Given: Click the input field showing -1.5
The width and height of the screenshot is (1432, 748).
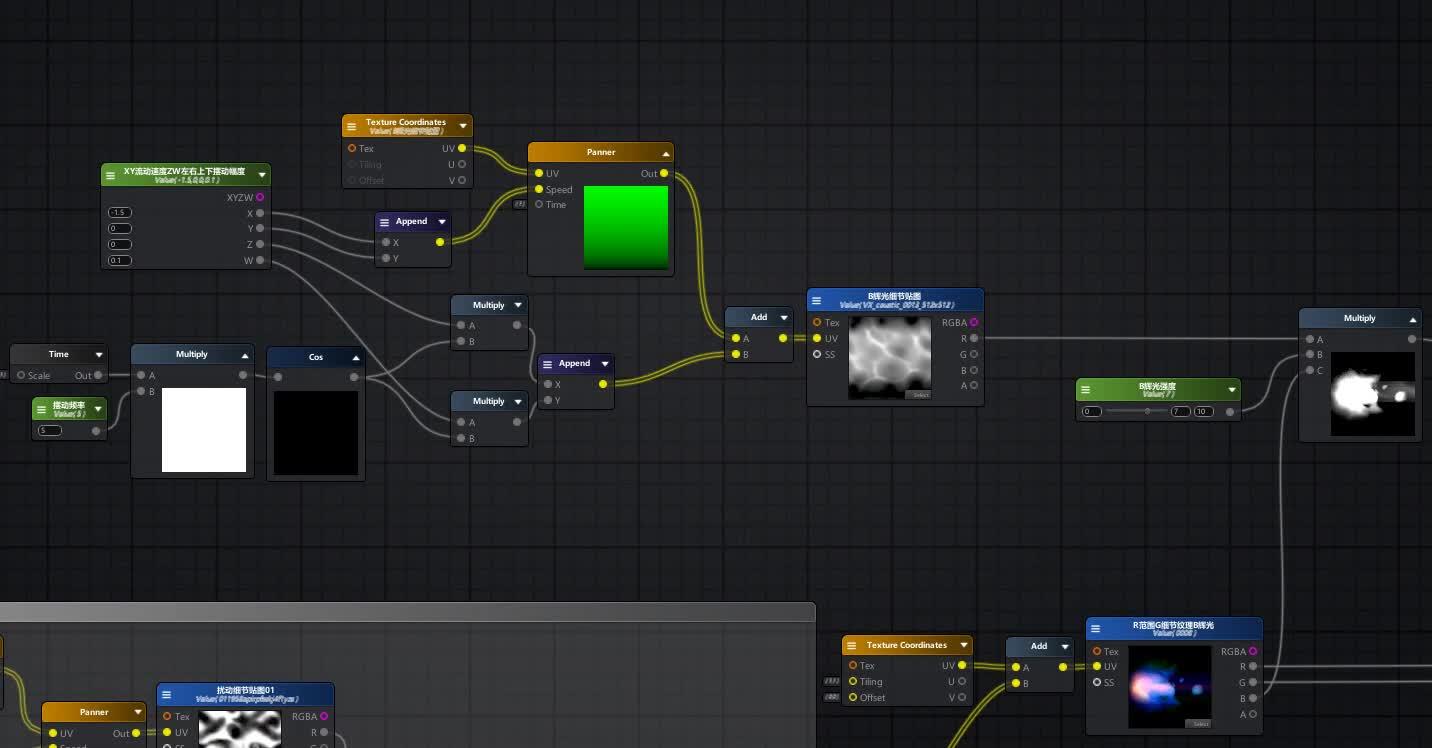Looking at the screenshot, I should click(x=119, y=212).
